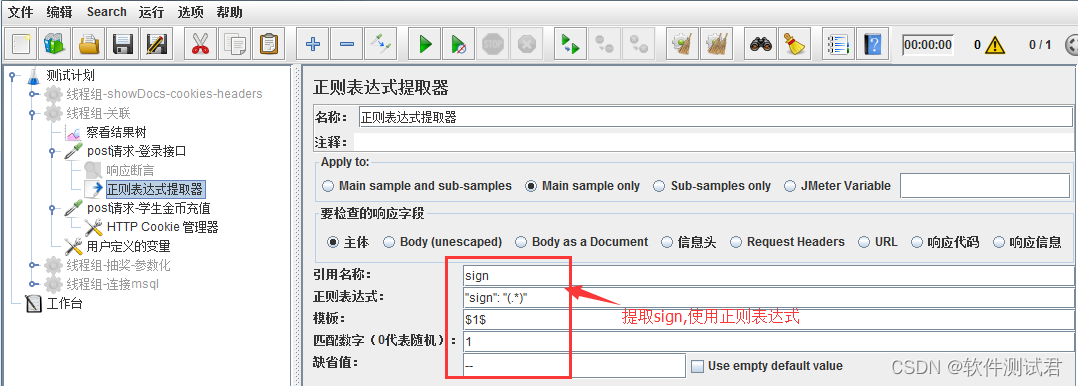Open the 运行 menu
The width and height of the screenshot is (1078, 386).
(x=151, y=12)
